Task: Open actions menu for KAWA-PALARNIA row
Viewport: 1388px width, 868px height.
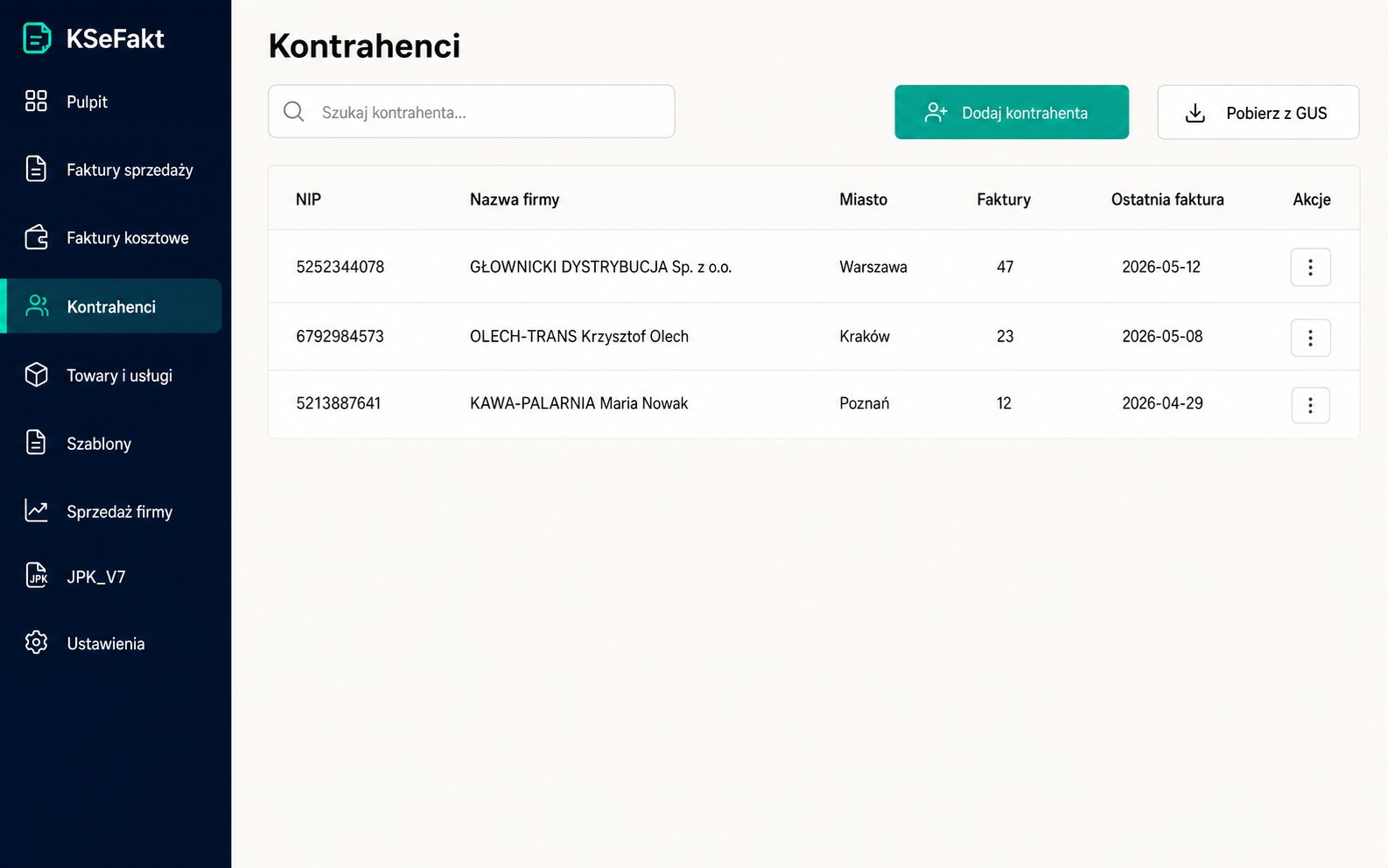Action: [1310, 405]
